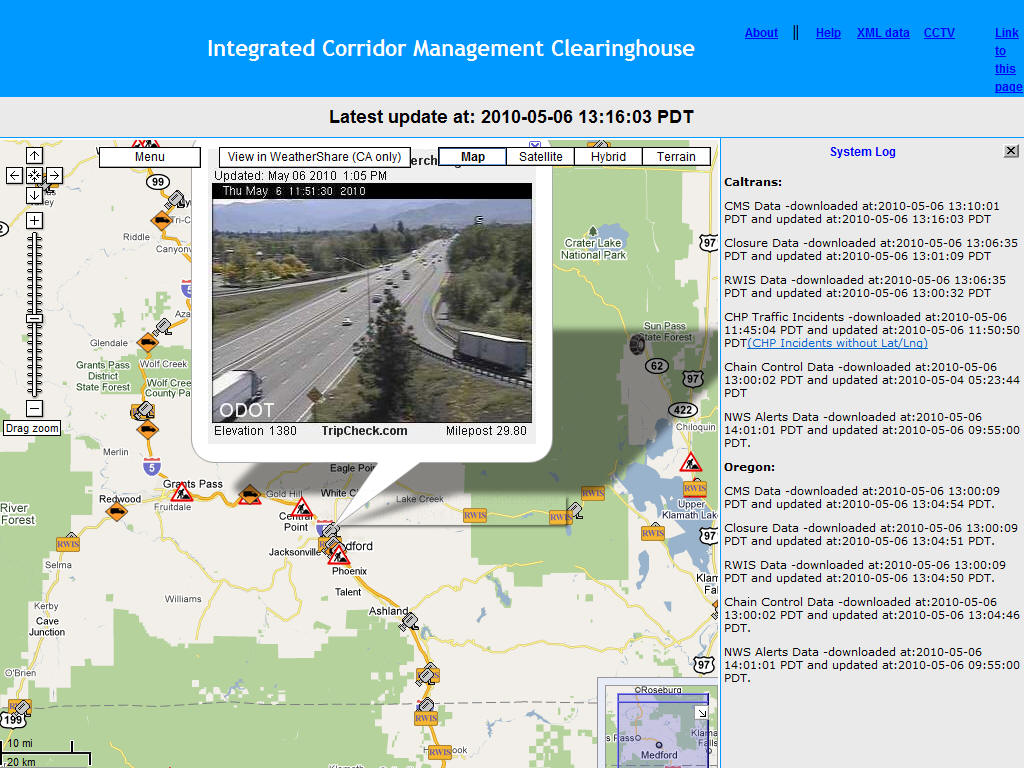
Task: Click the CCTV camera icon near Ashland
Action: pos(409,622)
